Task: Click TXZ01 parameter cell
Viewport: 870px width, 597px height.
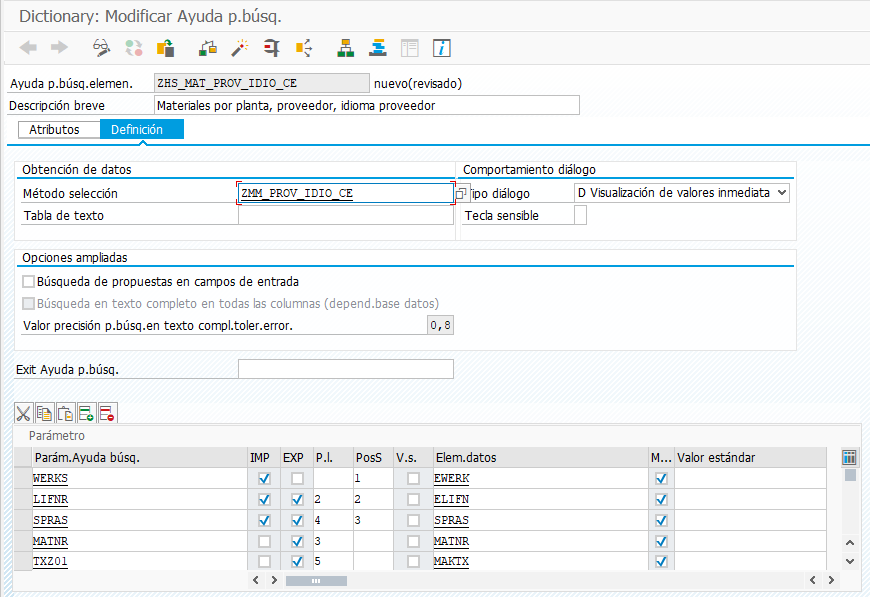Action: [139, 561]
